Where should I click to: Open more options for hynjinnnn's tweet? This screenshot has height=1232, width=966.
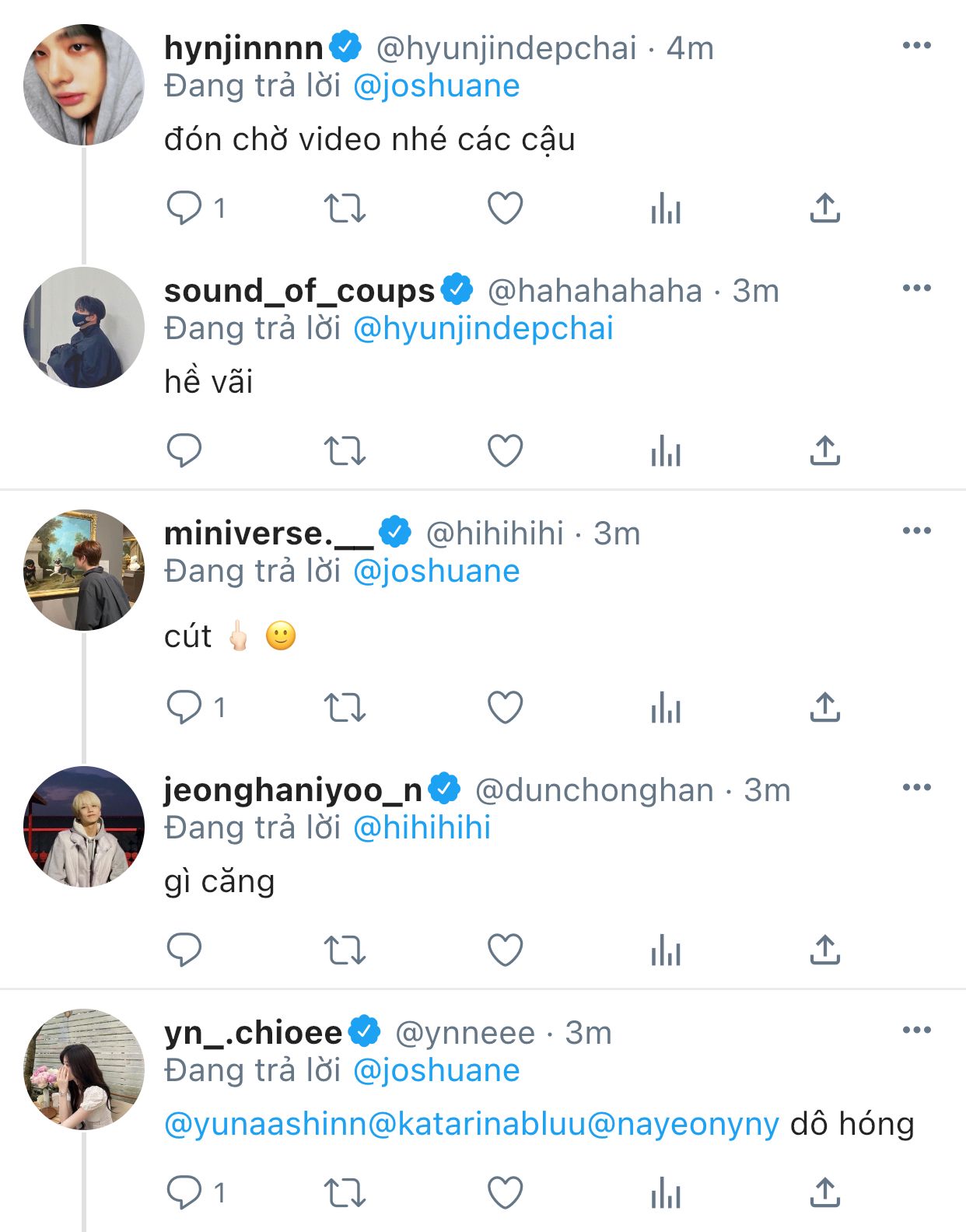coord(917,46)
